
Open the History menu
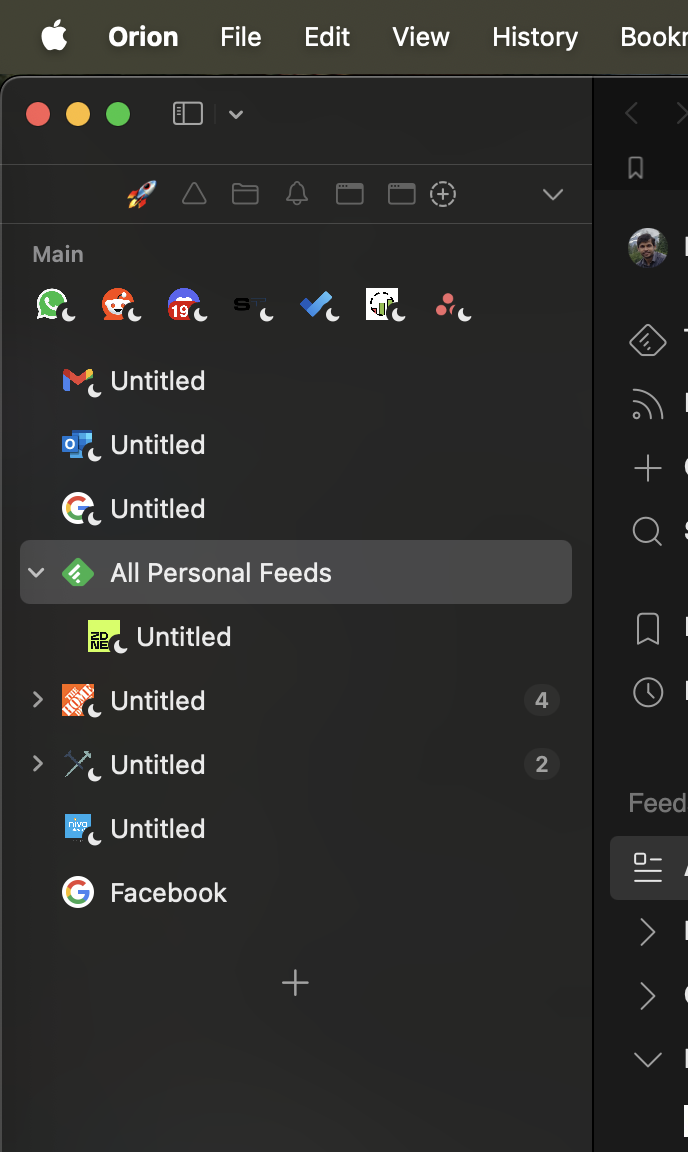(x=535, y=37)
